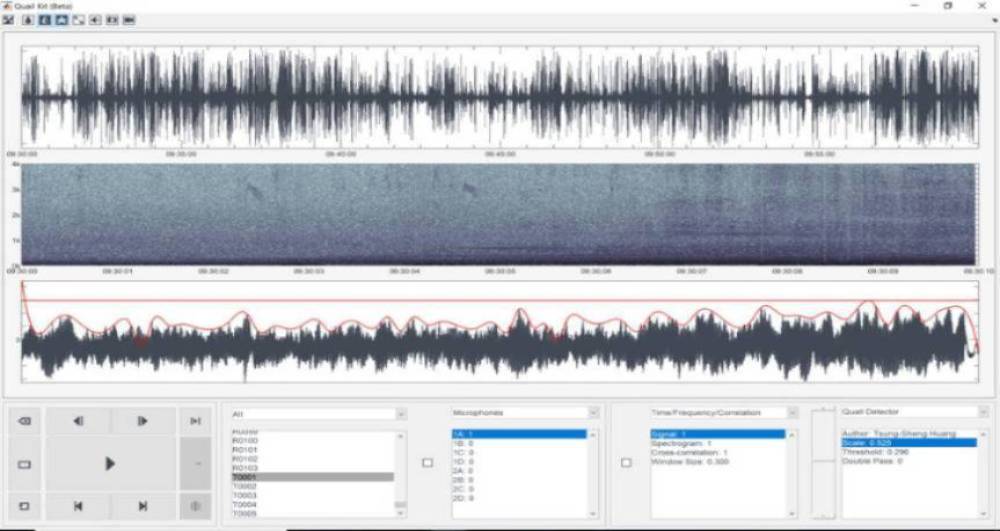Click scroll-up arrow of detector parameter list
This screenshot has height=531, width=1000.
pos(983,435)
